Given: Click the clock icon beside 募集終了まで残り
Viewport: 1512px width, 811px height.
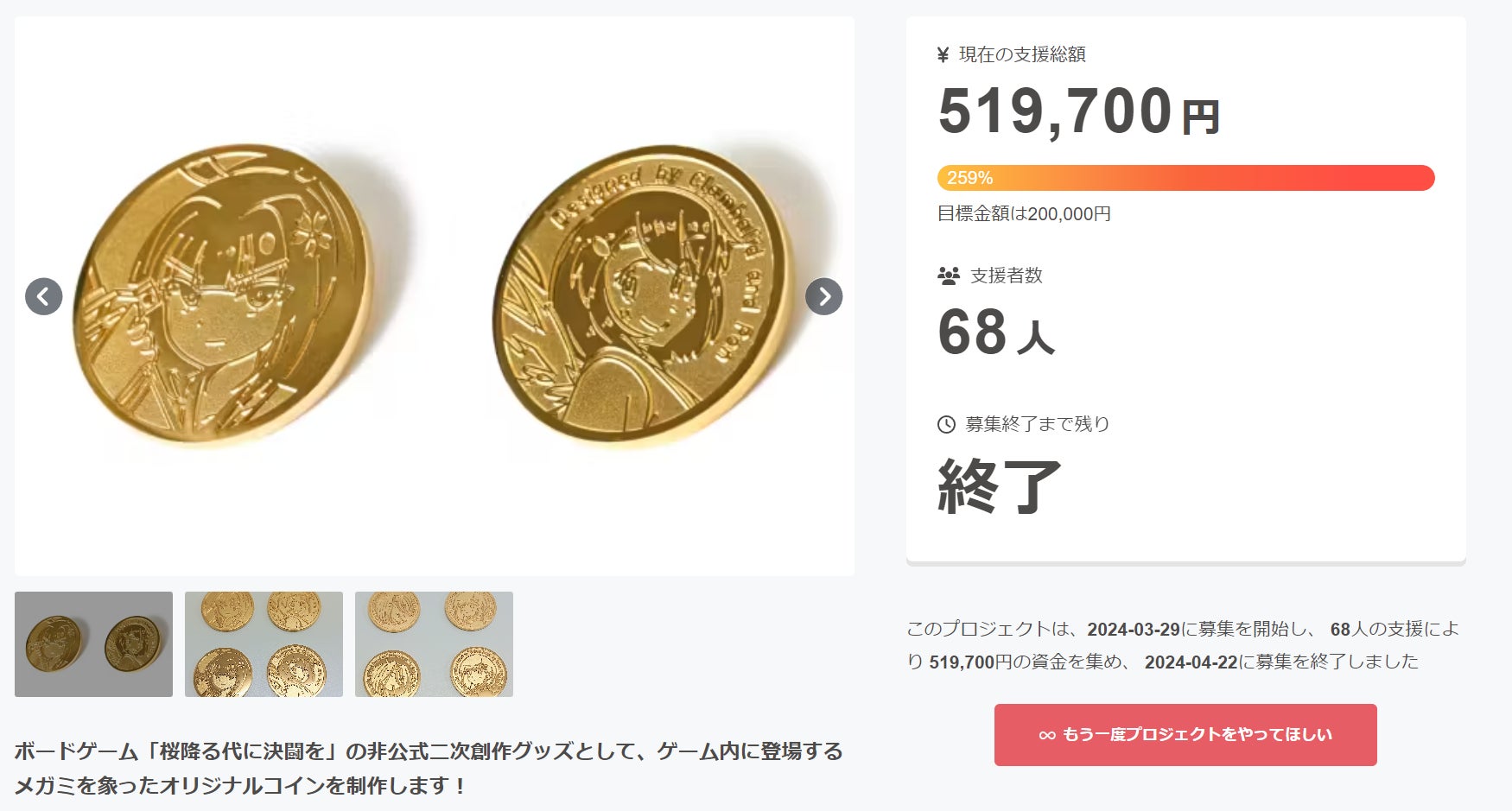Looking at the screenshot, I should pos(947,424).
